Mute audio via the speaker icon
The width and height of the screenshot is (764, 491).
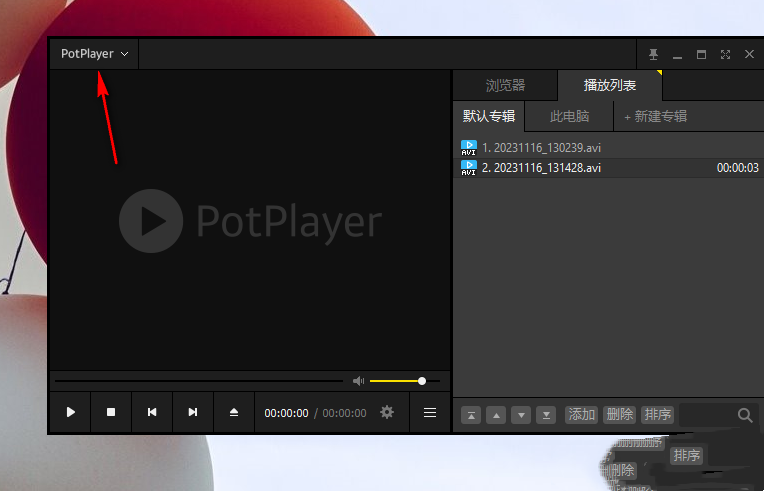coord(358,381)
